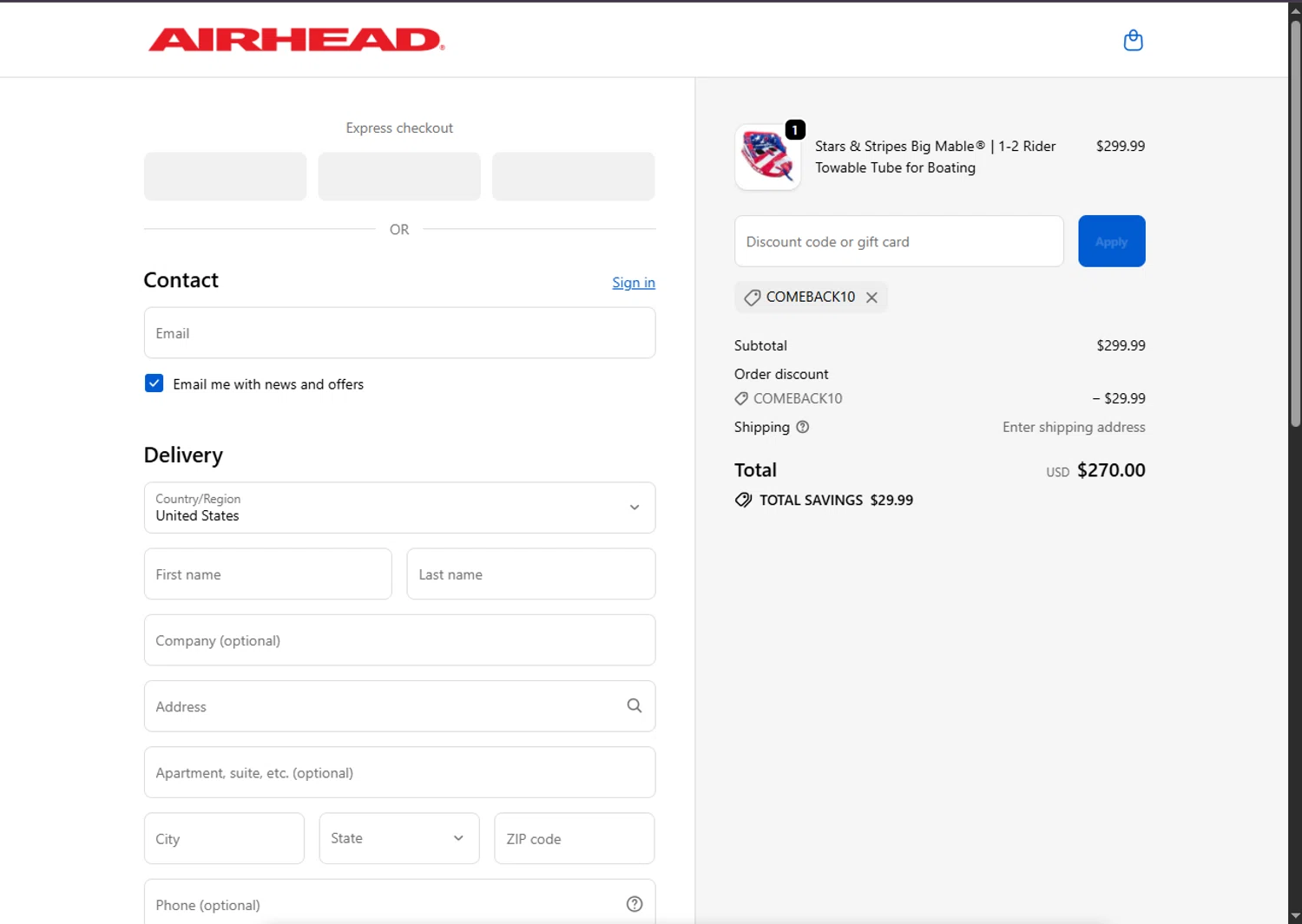This screenshot has height=924, width=1302.
Task: Toggle Email me with news and offers
Action: [x=154, y=383]
